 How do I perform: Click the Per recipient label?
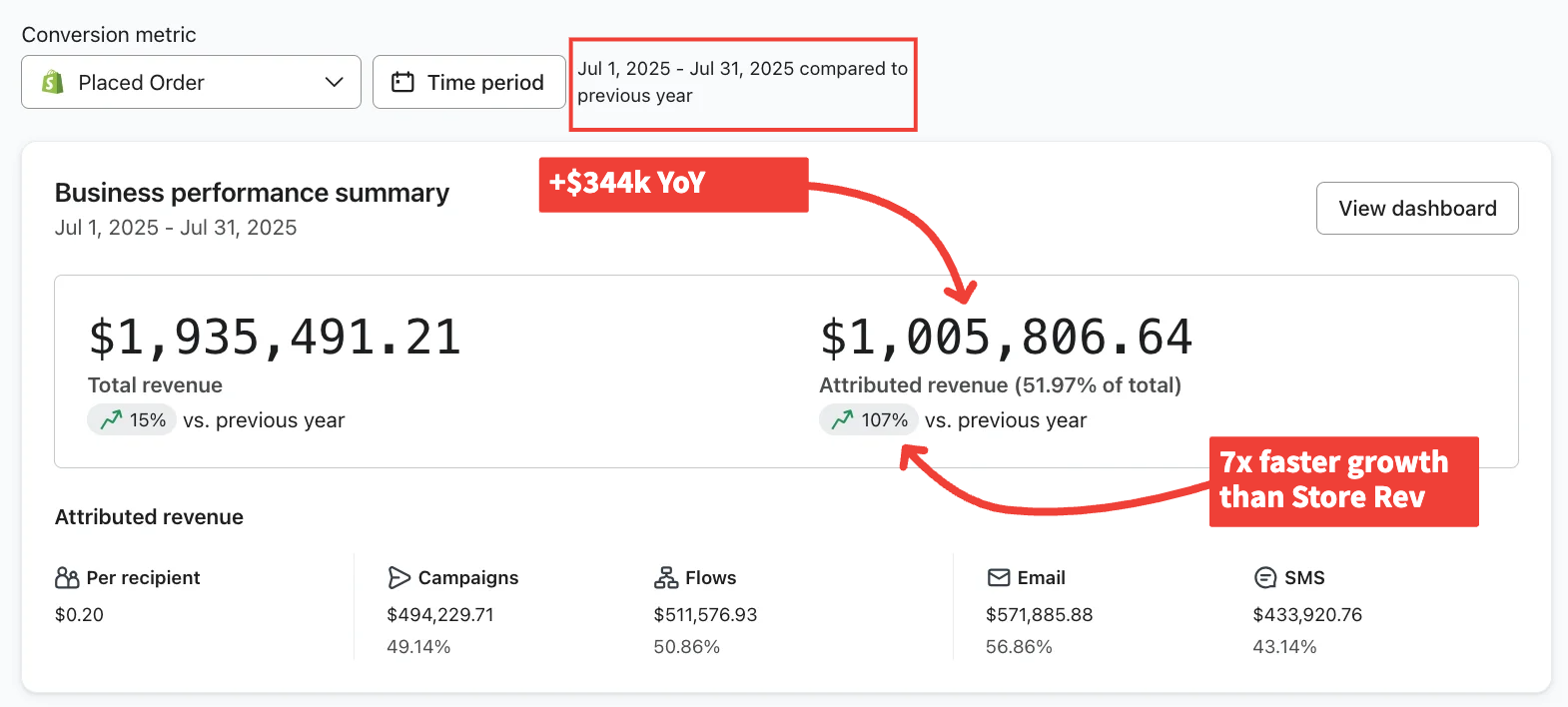coord(143,578)
